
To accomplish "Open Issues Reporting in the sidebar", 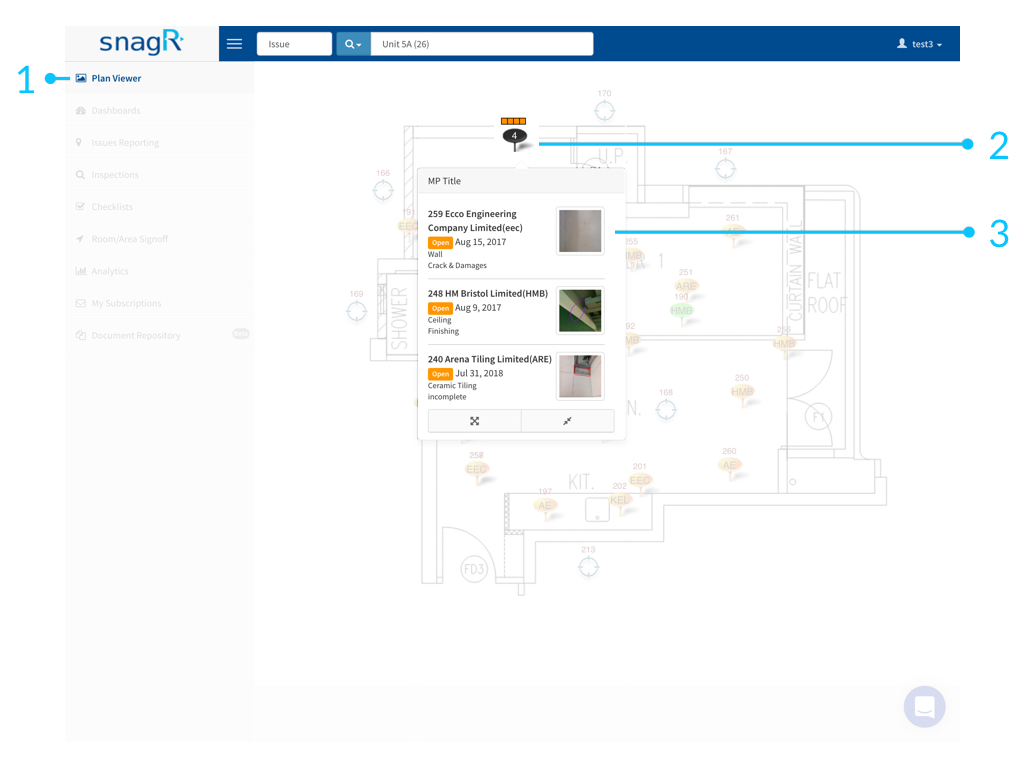I will click(x=159, y=142).
